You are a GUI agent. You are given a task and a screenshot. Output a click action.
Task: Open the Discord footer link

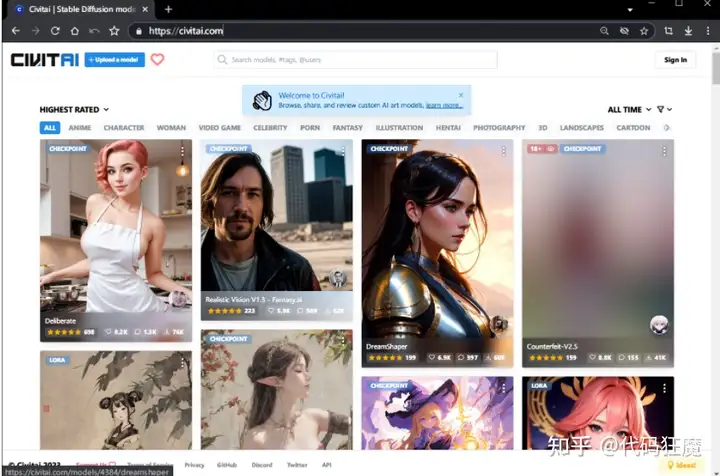click(x=262, y=465)
